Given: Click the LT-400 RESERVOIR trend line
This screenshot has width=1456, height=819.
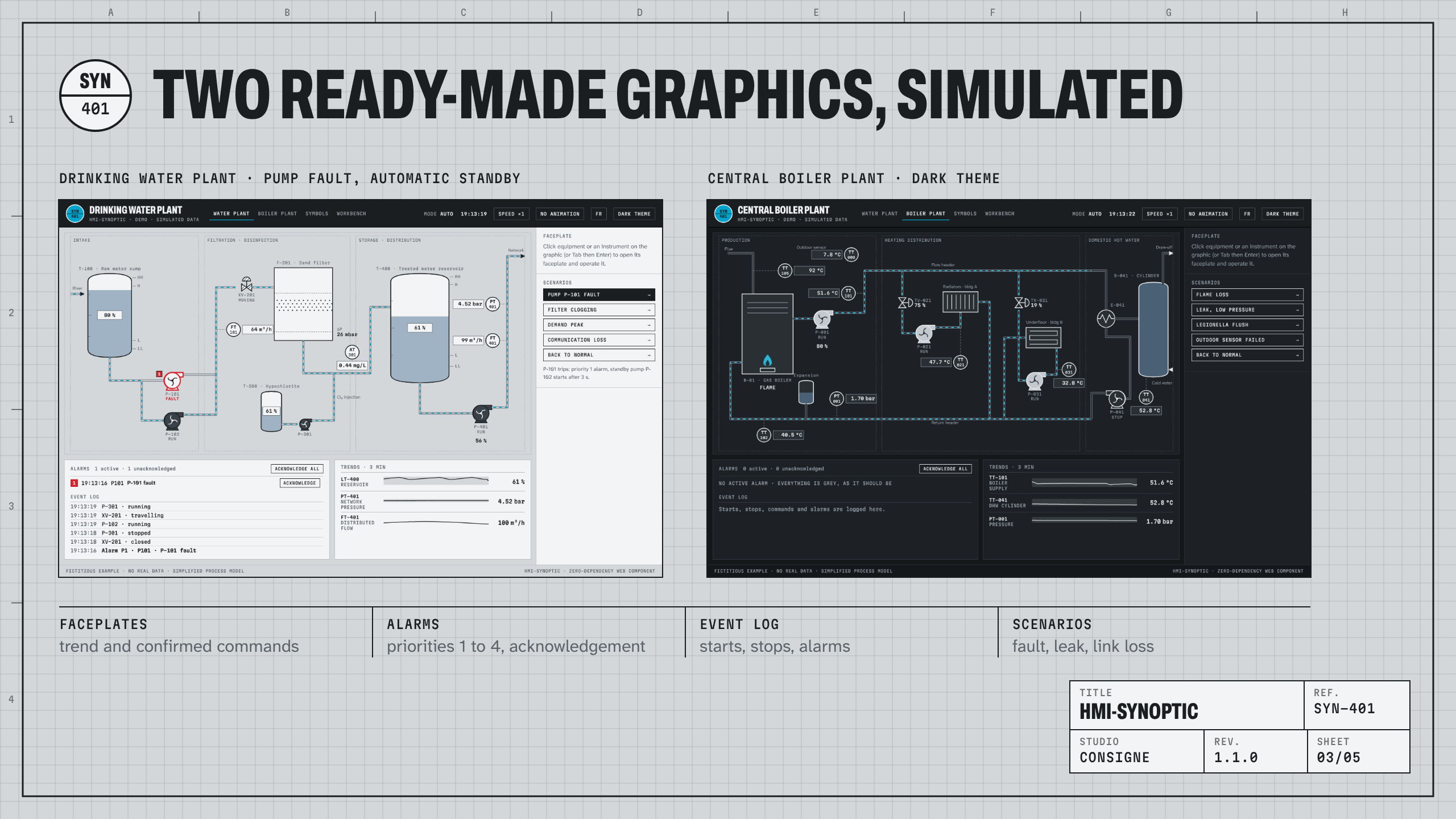Looking at the screenshot, I should pos(436,481).
